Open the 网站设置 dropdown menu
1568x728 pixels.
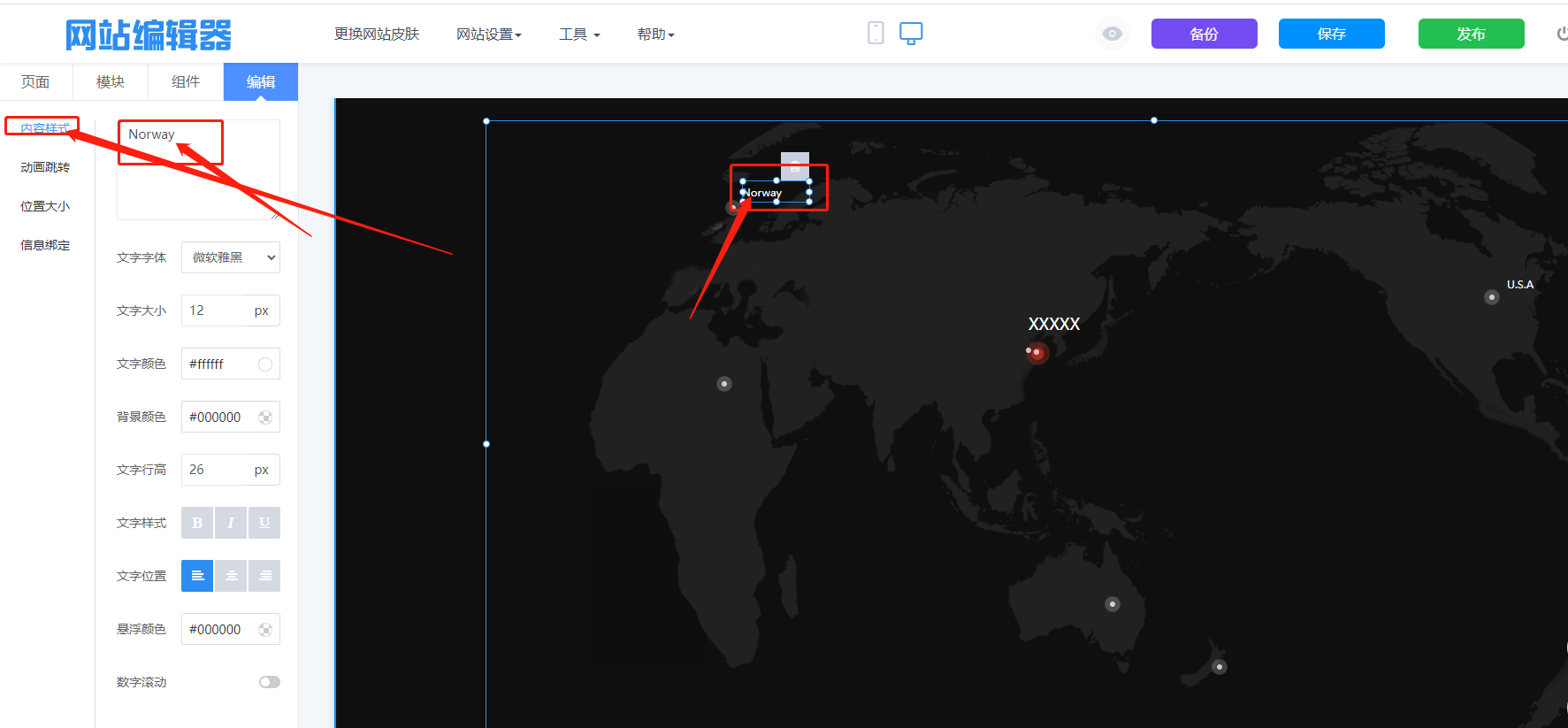[x=489, y=34]
